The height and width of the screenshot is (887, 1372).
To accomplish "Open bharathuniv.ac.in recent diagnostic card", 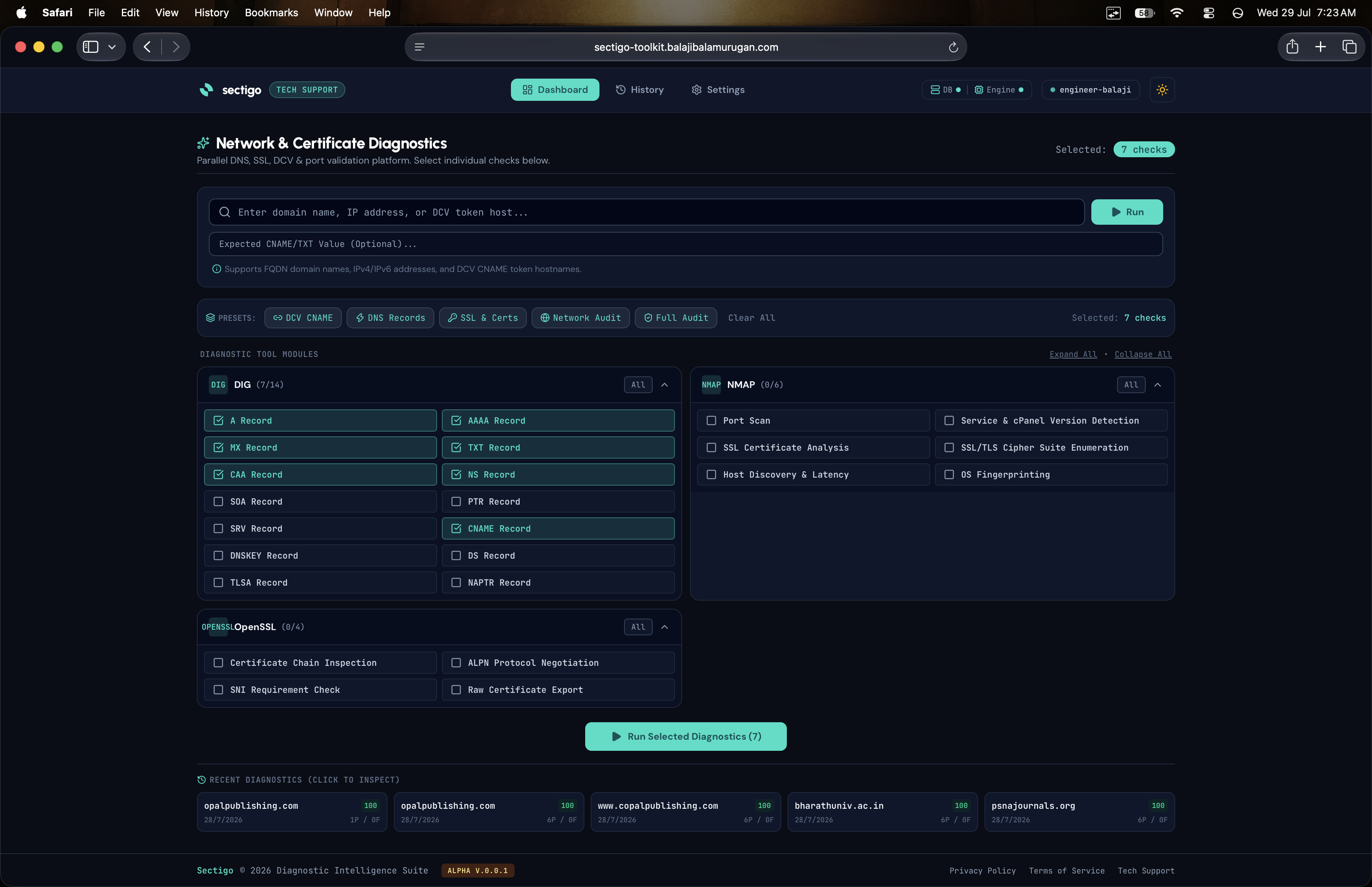I will tap(882, 812).
